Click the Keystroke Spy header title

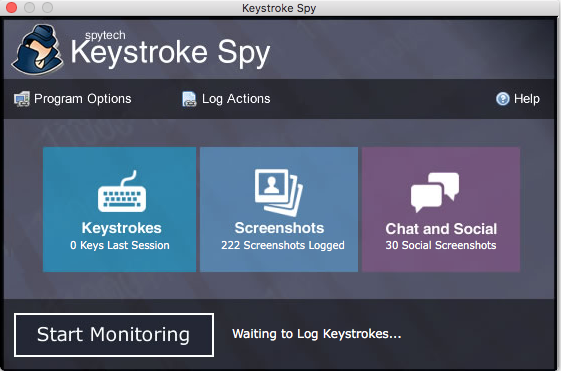click(x=170, y=53)
